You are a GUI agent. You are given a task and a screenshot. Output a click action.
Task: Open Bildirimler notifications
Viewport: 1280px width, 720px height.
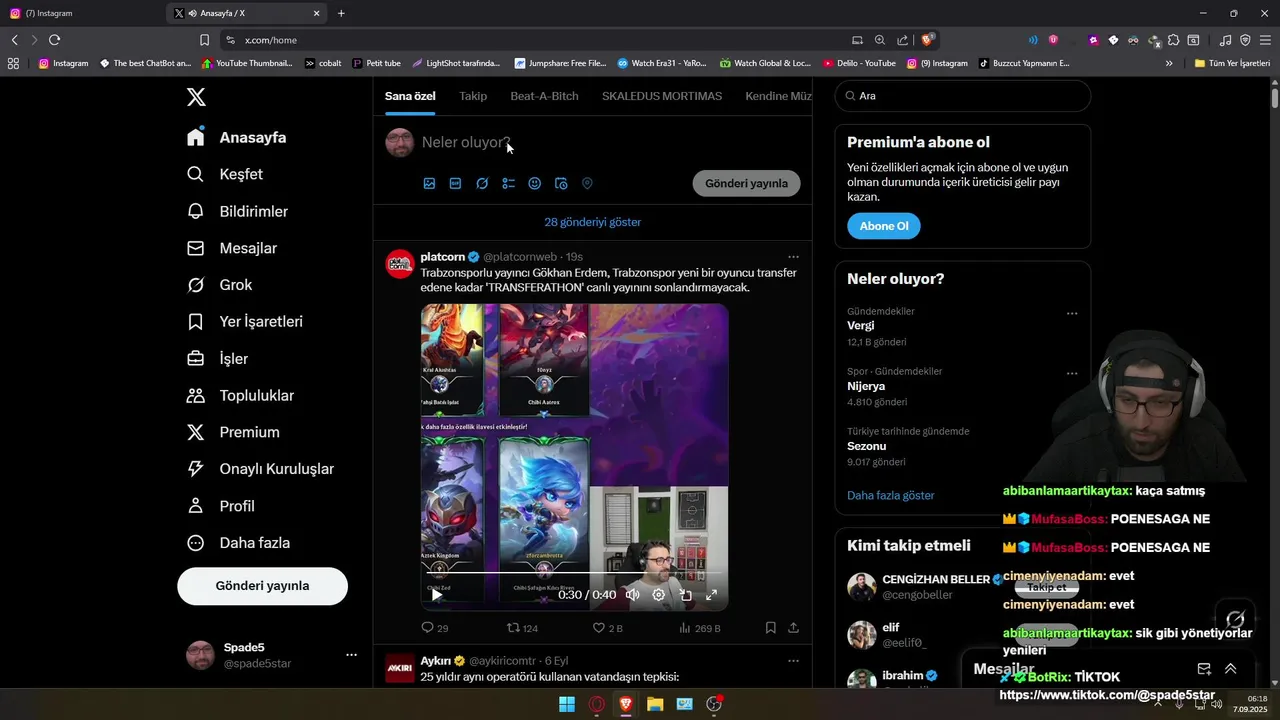[237, 211]
